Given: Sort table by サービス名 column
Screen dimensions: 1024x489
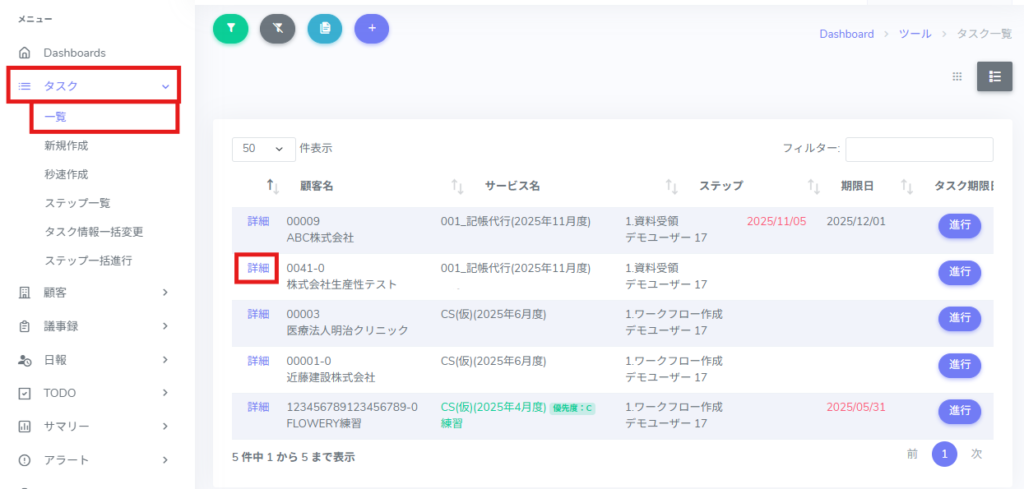Looking at the screenshot, I should [512, 186].
